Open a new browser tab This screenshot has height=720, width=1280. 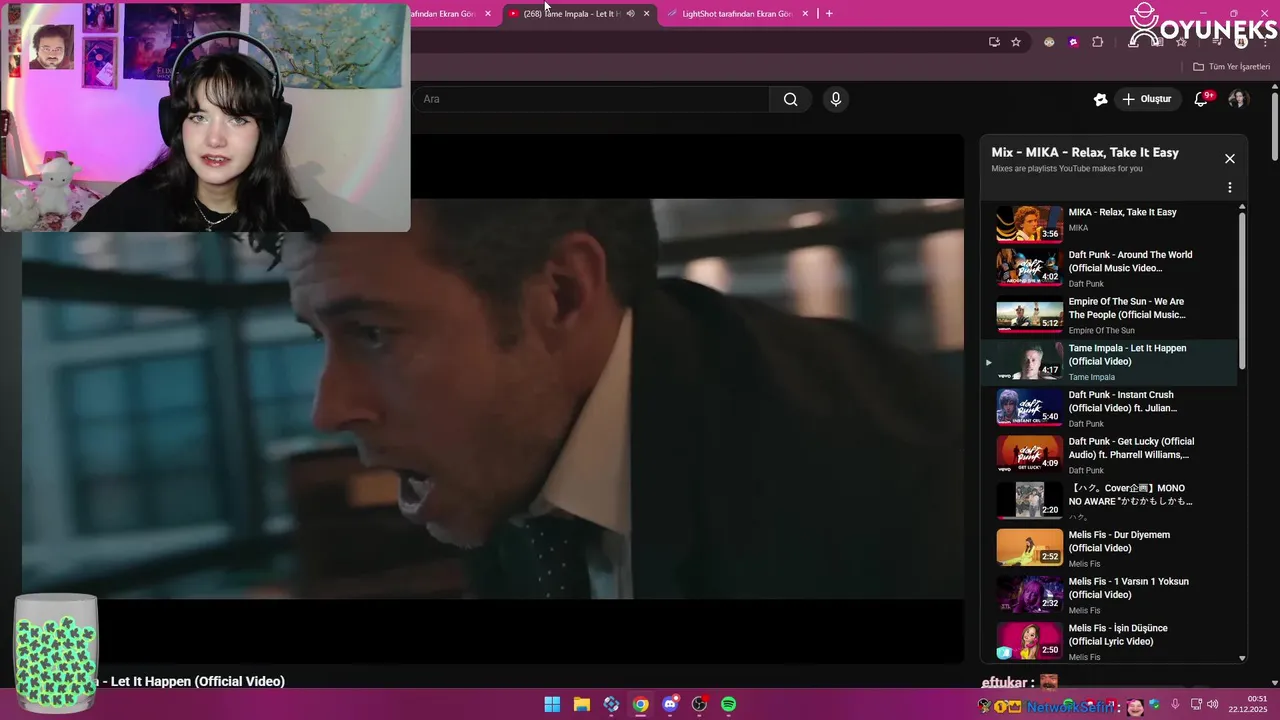tap(829, 14)
